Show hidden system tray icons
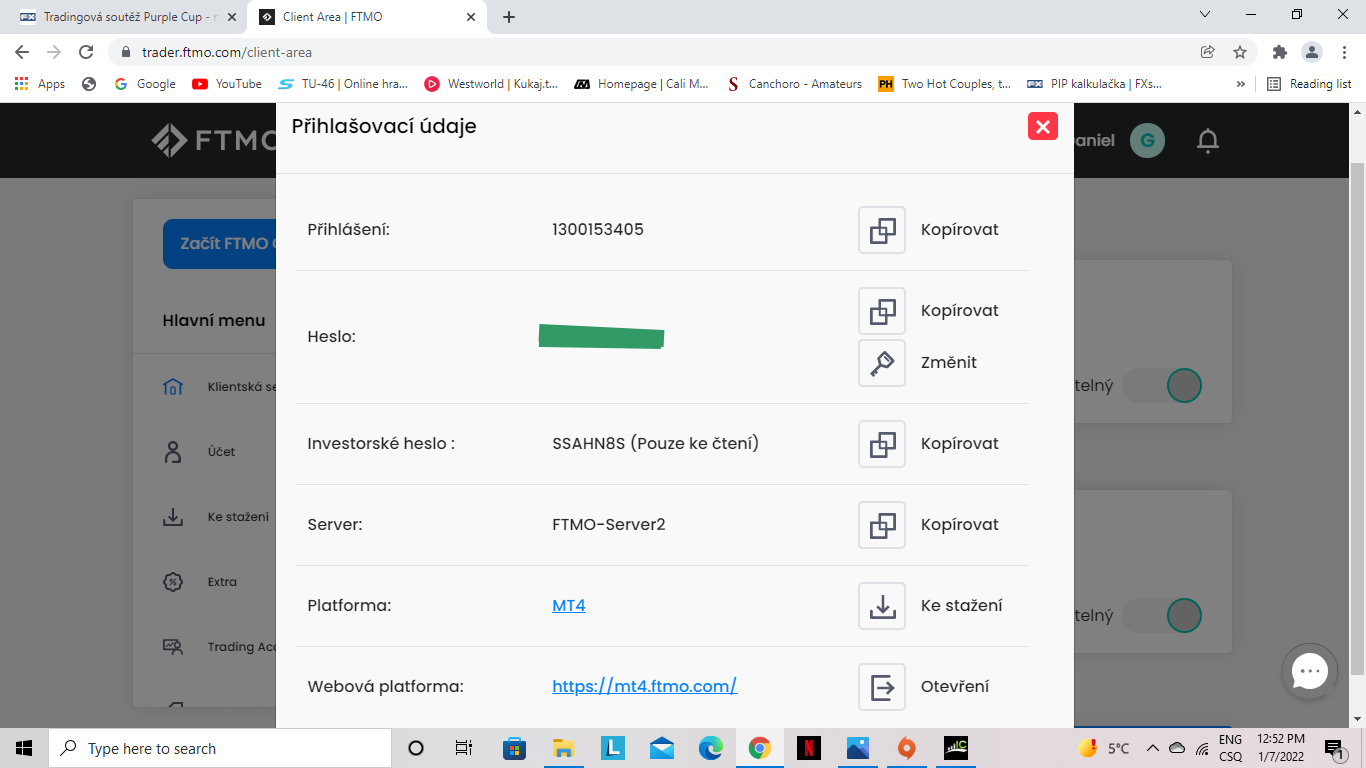The image size is (1366, 768). click(1152, 748)
